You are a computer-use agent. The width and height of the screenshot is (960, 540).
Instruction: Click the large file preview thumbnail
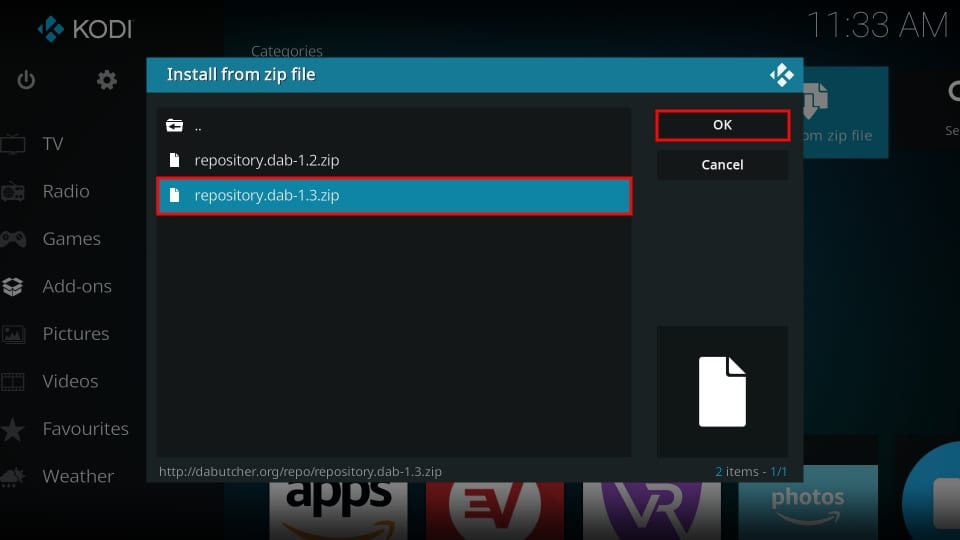(x=722, y=392)
